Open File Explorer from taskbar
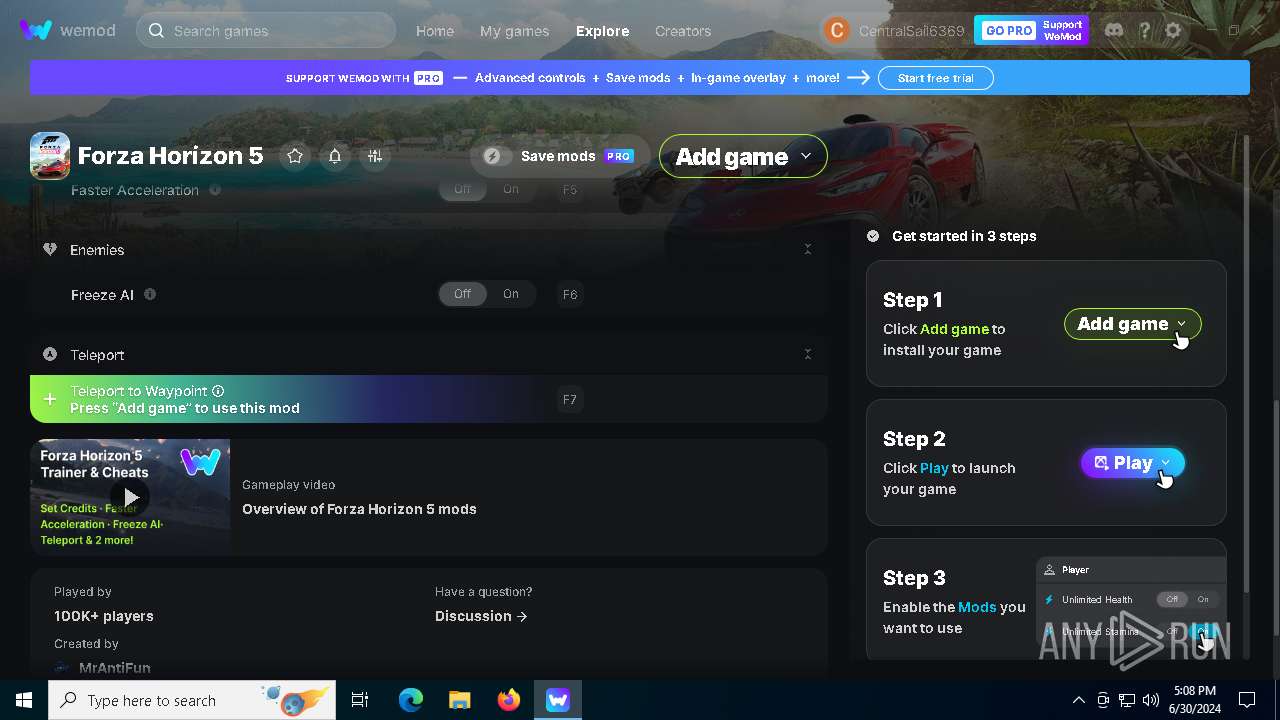This screenshot has width=1280, height=720. (x=460, y=700)
